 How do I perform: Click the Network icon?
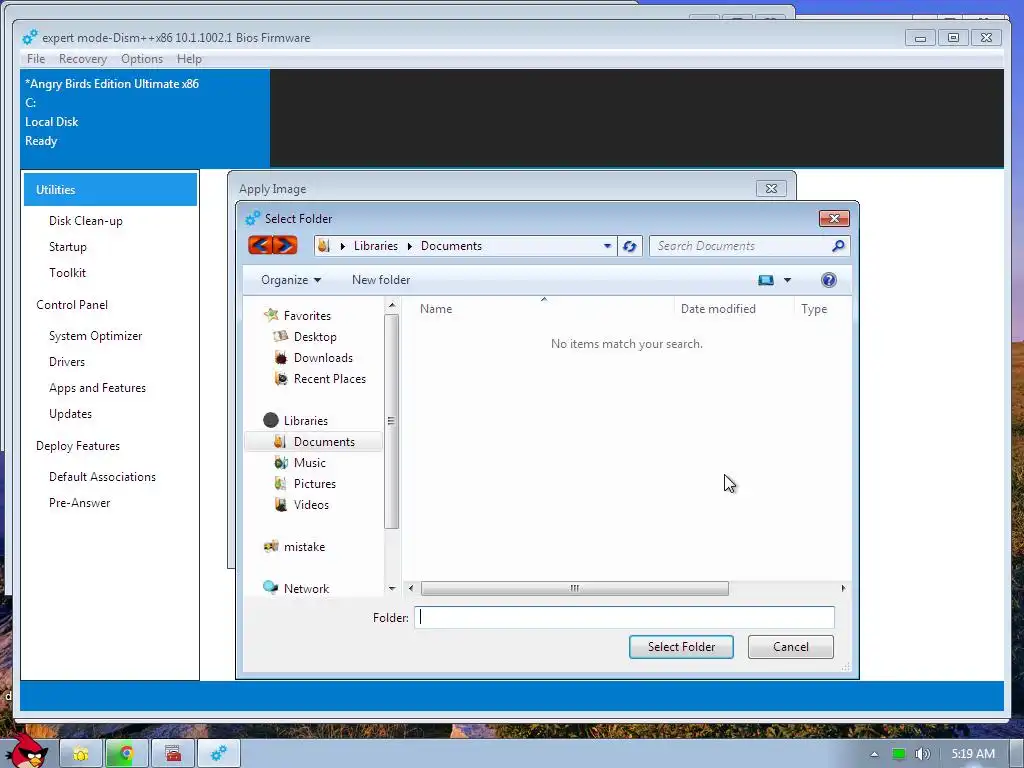[x=271, y=588]
